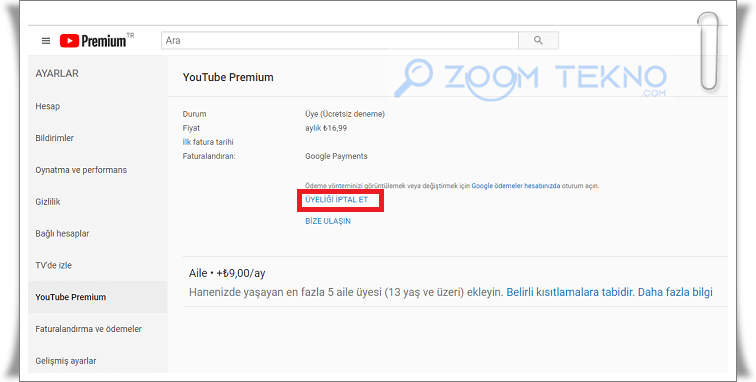Click the YouTube Premium logo
756x382 pixels.
click(x=96, y=41)
